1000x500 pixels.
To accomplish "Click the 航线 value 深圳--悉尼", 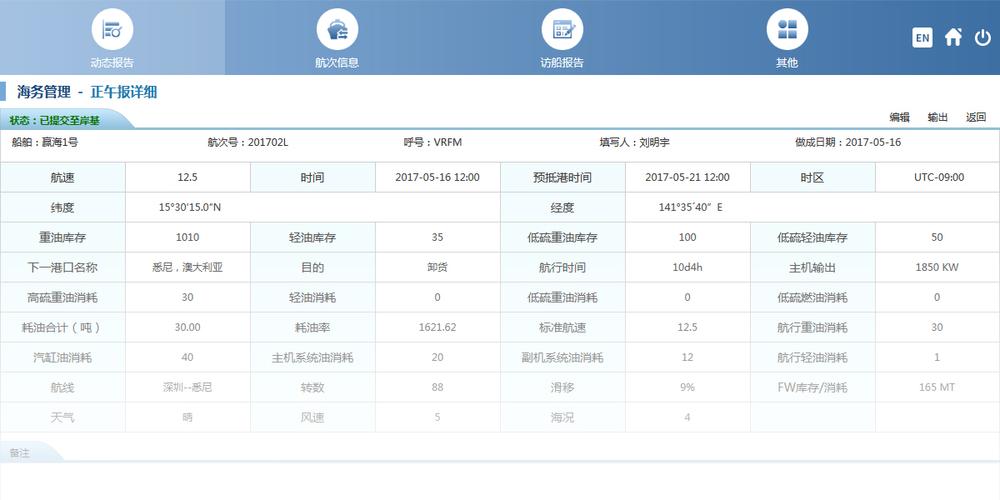I will pos(188,387).
